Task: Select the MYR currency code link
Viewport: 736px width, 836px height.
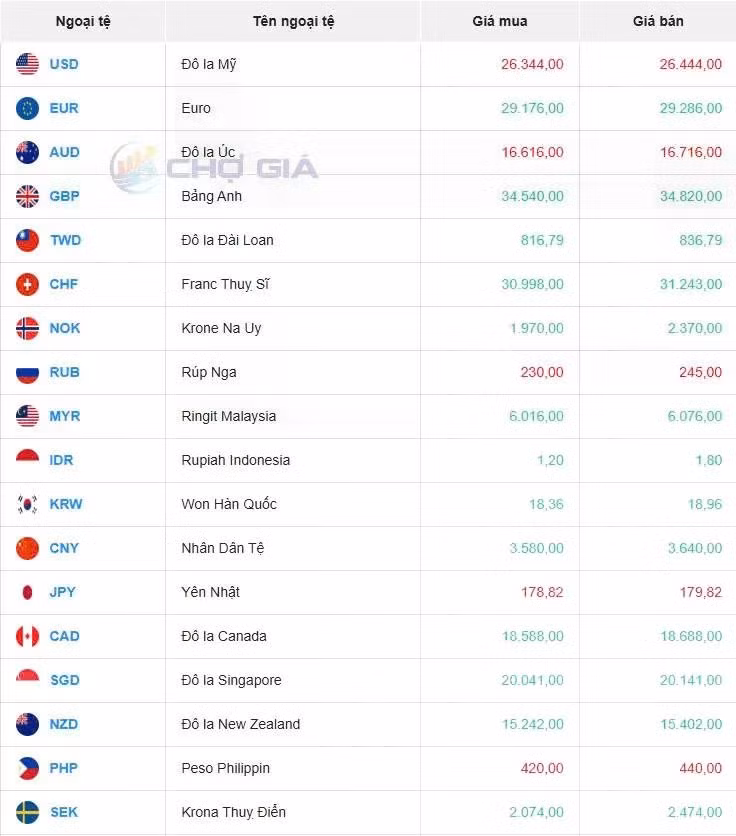Action: pos(65,416)
